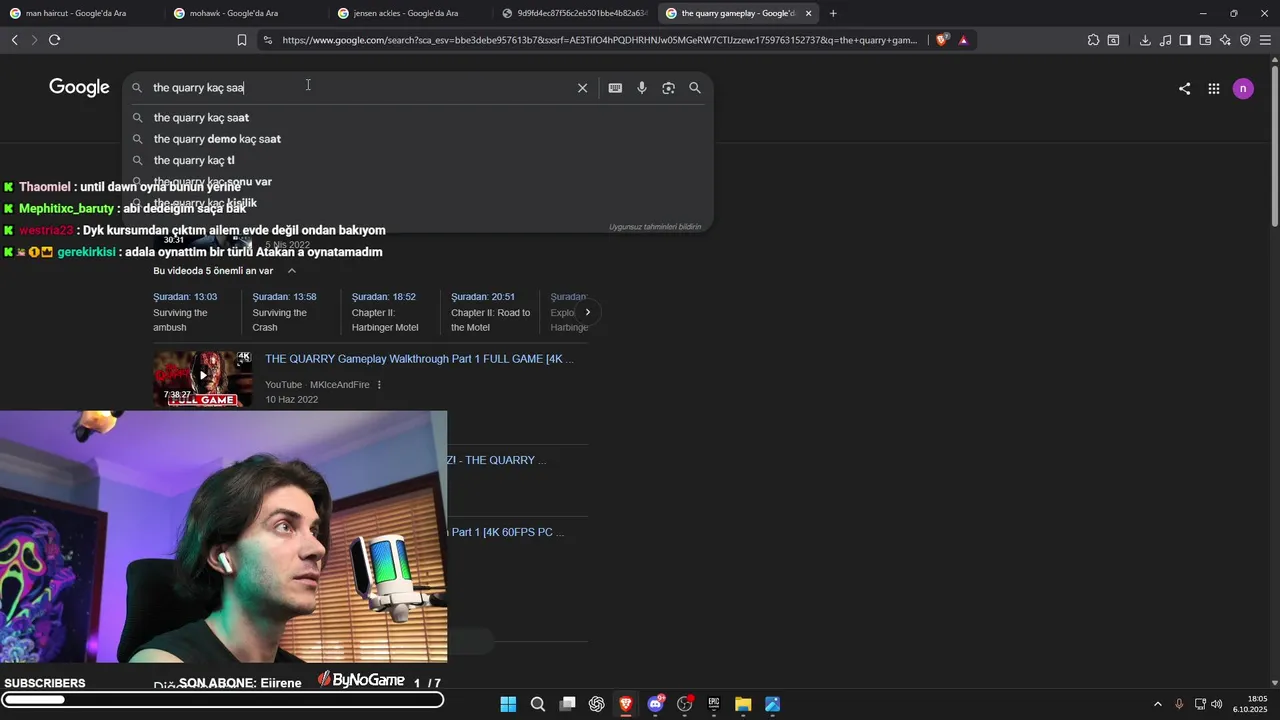Viewport: 1280px width, 720px height.
Task: View site information icon in address bar
Action: 267,40
